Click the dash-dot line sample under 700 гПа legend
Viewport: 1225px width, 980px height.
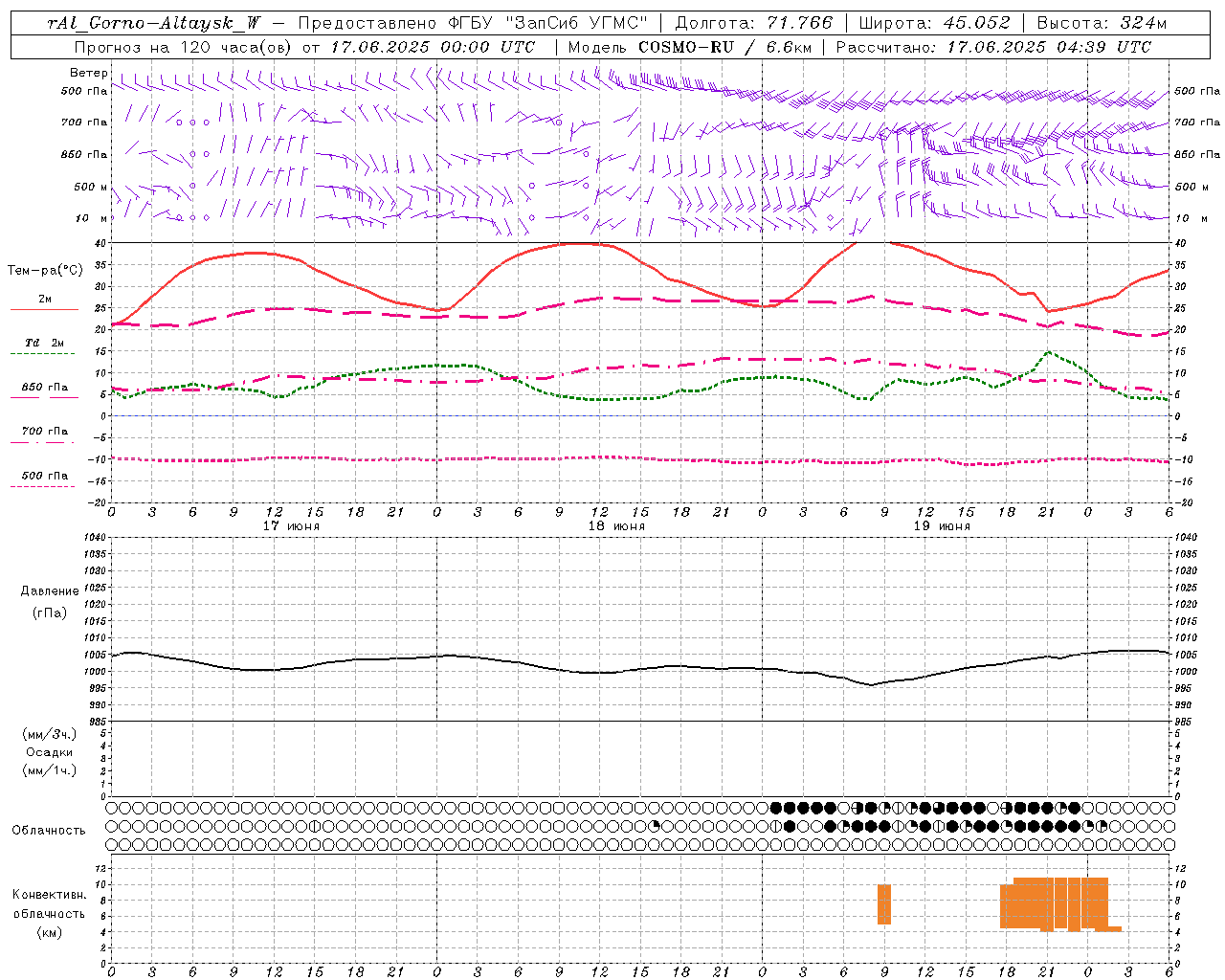[x=42, y=442]
